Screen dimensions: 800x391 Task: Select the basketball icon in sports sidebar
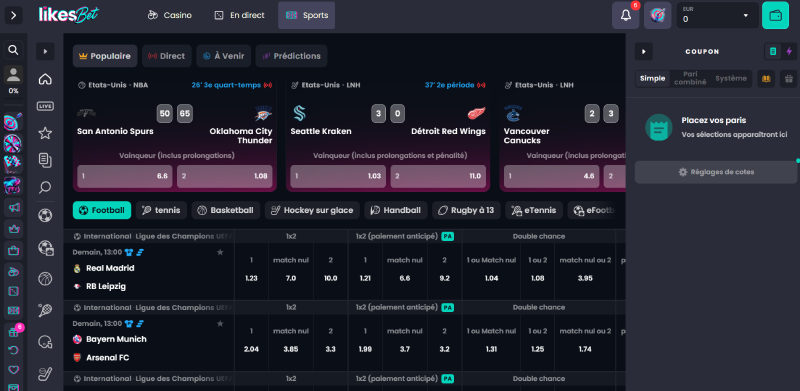[45, 279]
